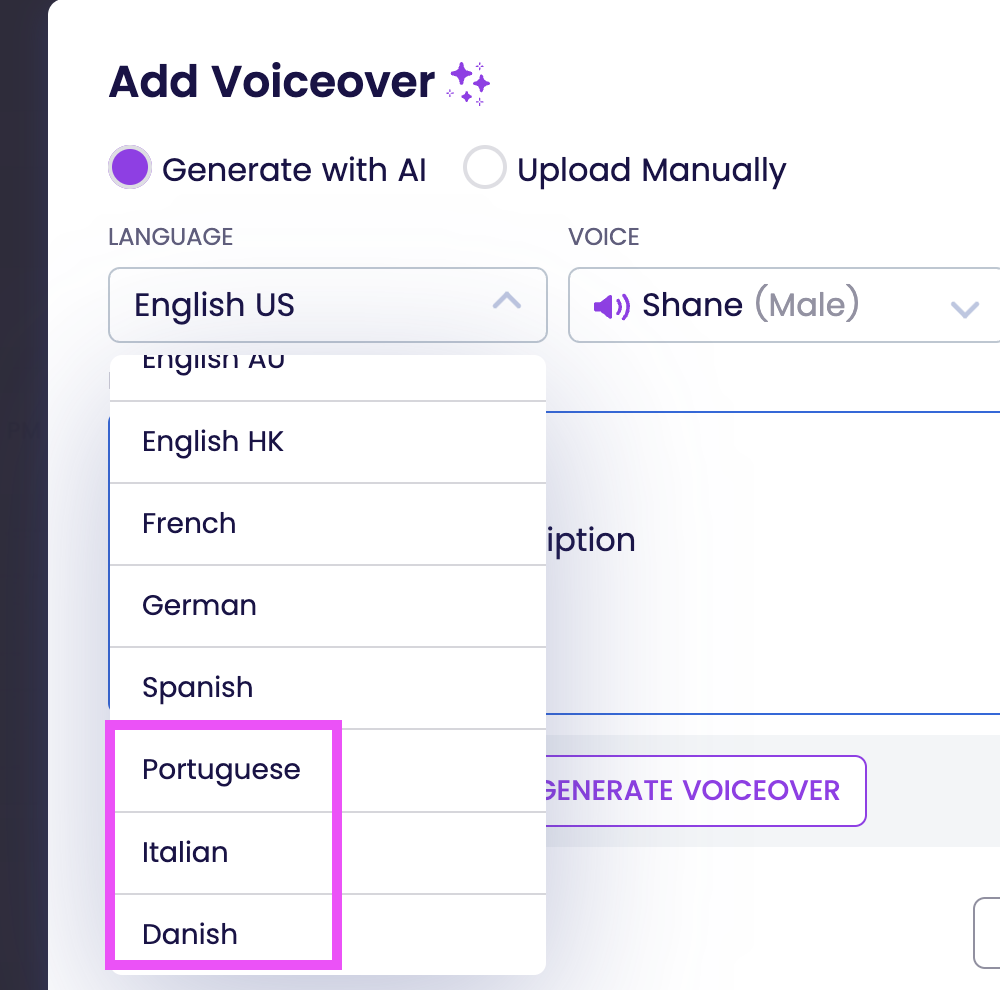Click the partially visible button at bottom right
The image size is (1000, 990).
click(987, 933)
